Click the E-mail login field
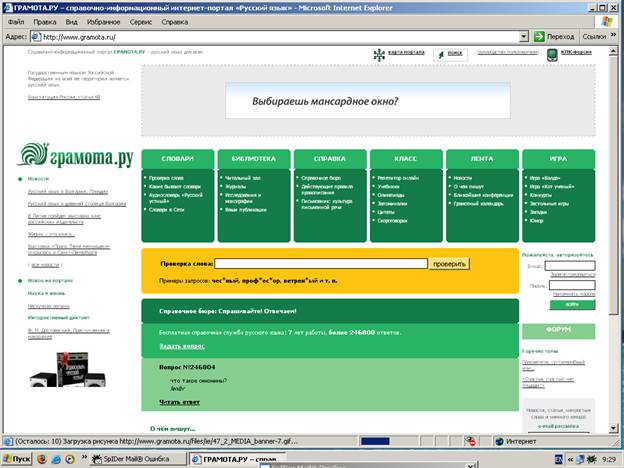 point(570,265)
